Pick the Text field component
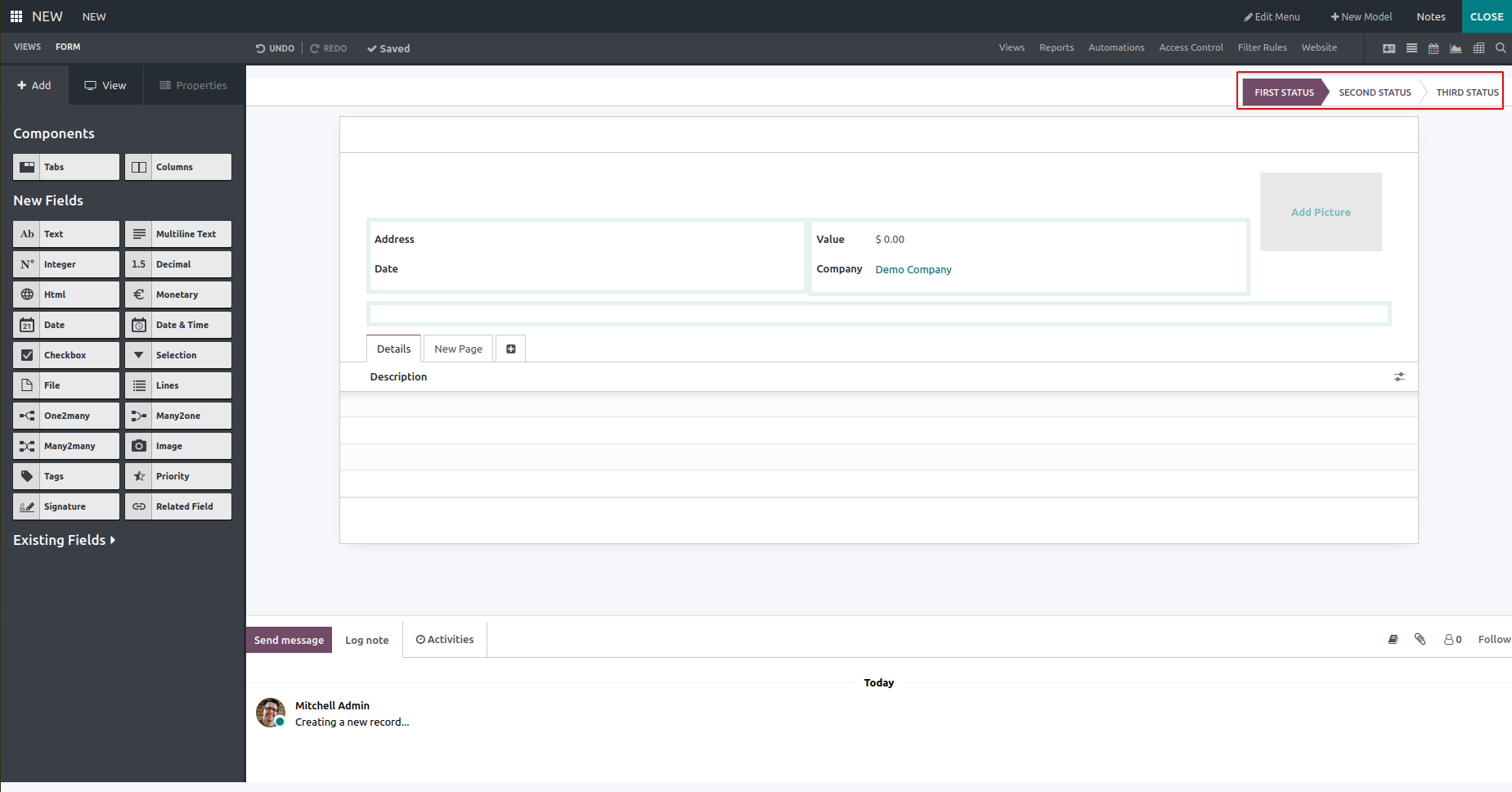This screenshot has width=1512, height=792. pos(66,234)
